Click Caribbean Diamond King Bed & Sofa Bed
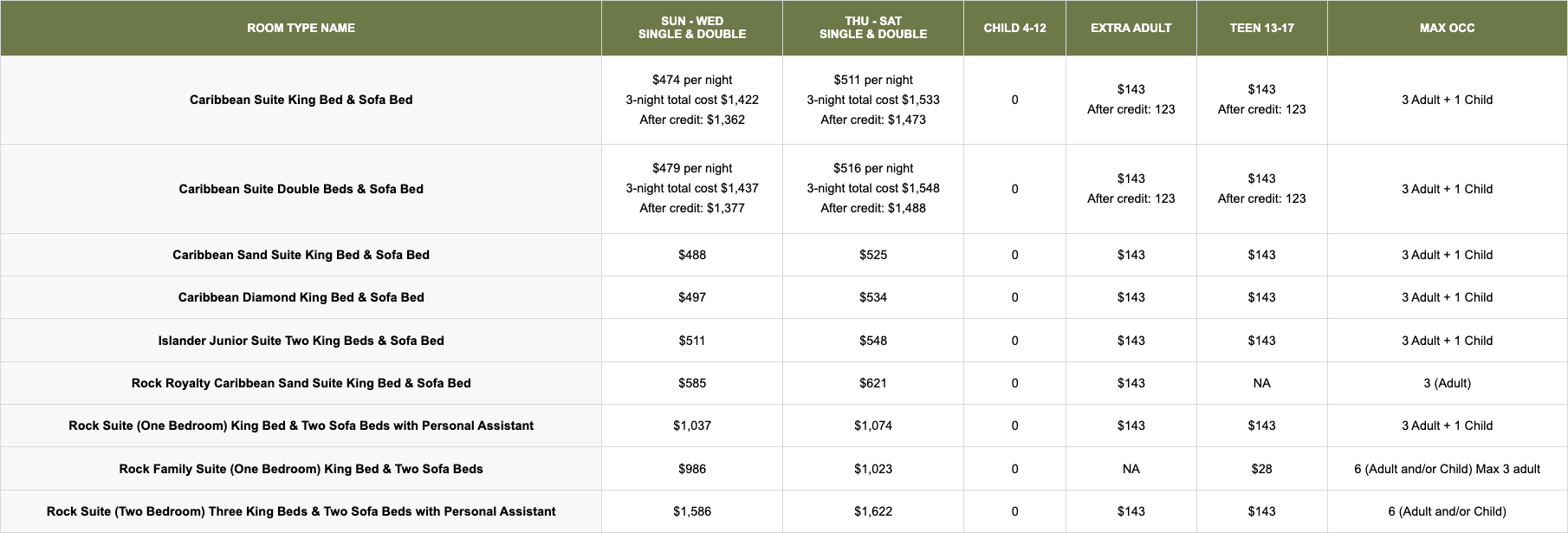1568x533 pixels. coord(301,297)
